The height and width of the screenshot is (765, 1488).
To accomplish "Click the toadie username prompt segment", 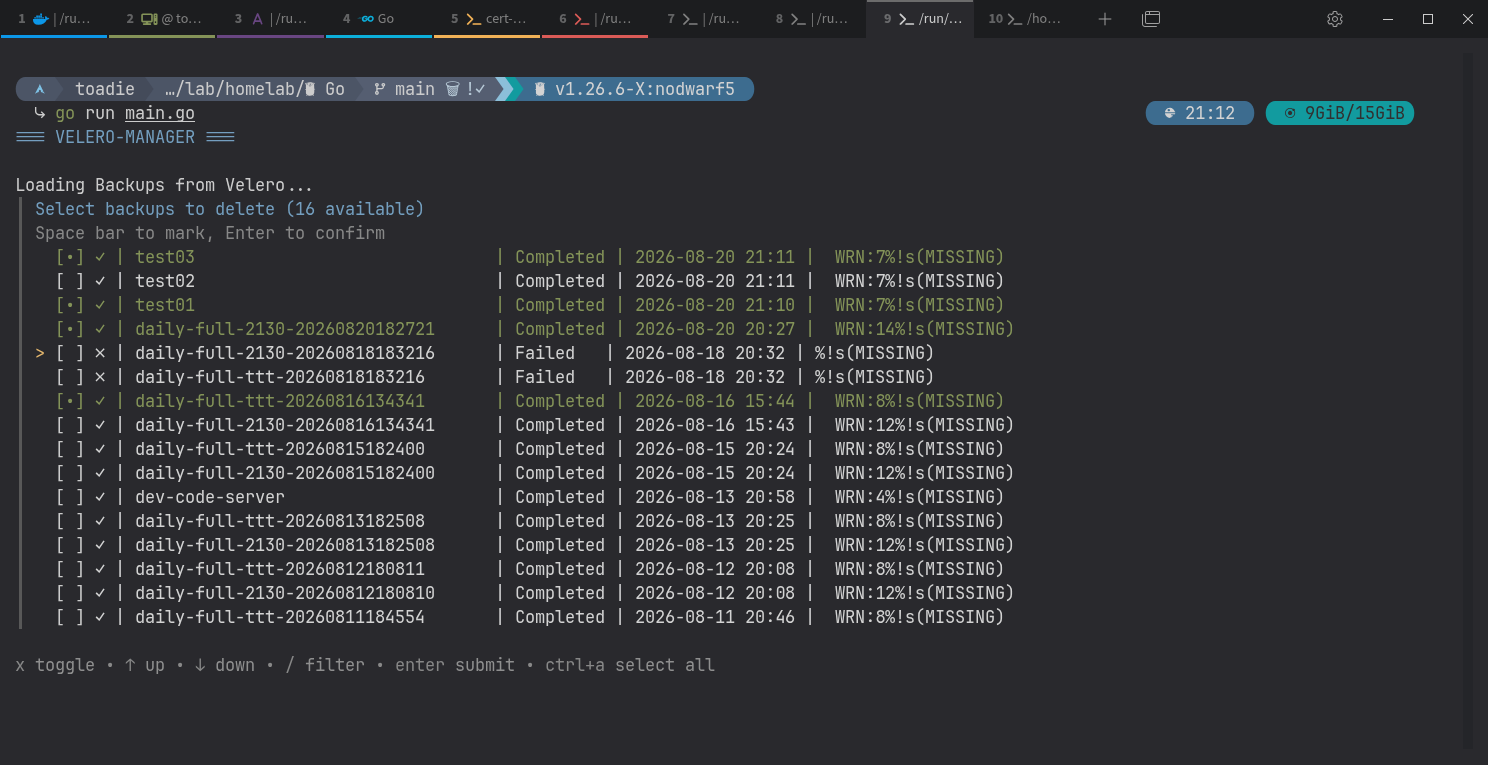I will [x=105, y=89].
